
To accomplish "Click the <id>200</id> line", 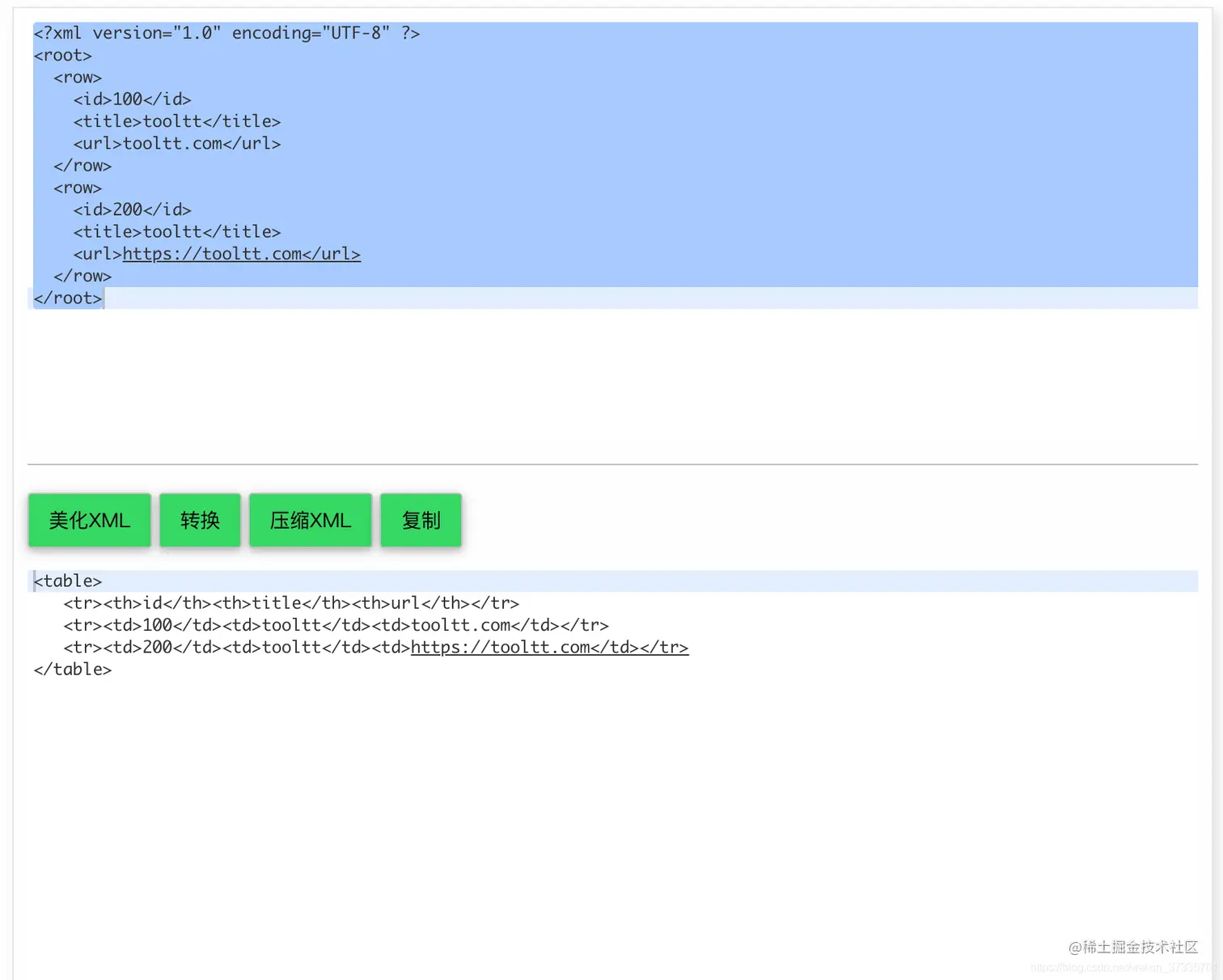I will (132, 210).
